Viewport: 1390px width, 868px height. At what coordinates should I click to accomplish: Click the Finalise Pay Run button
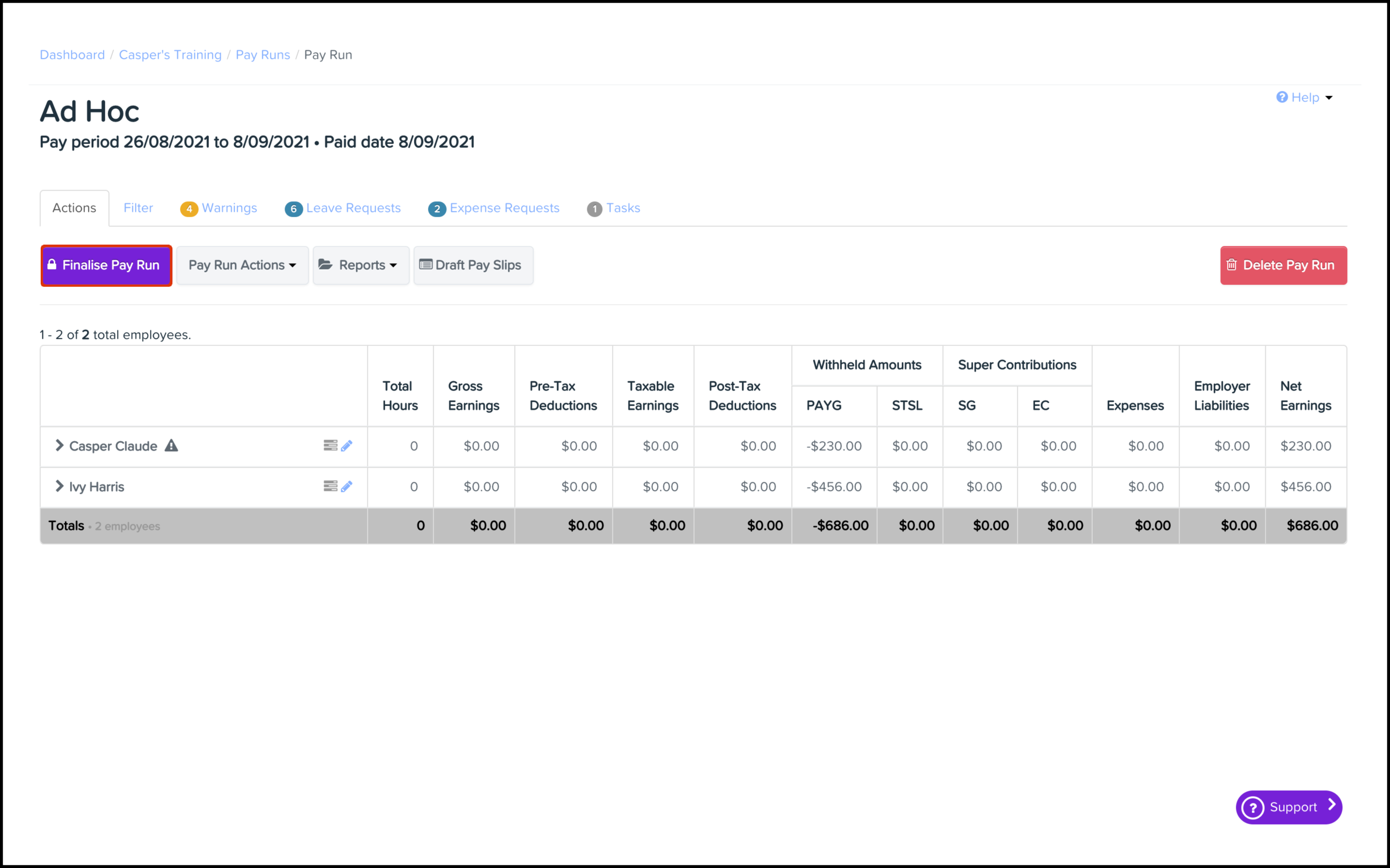106,265
